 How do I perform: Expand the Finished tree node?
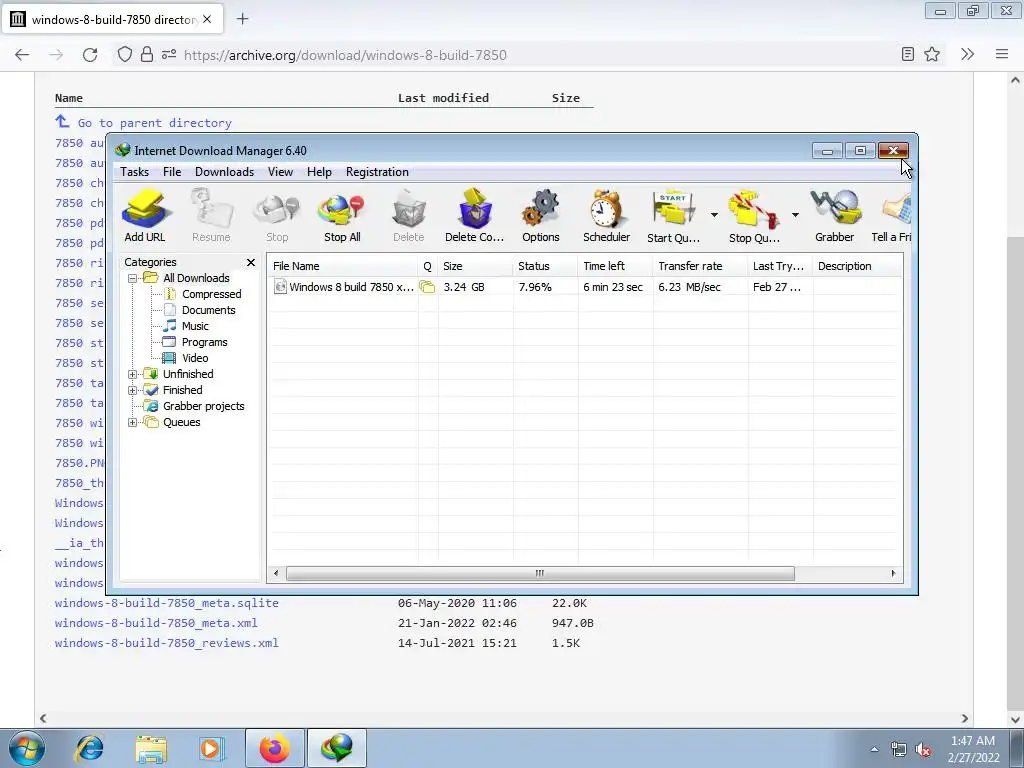pos(133,391)
